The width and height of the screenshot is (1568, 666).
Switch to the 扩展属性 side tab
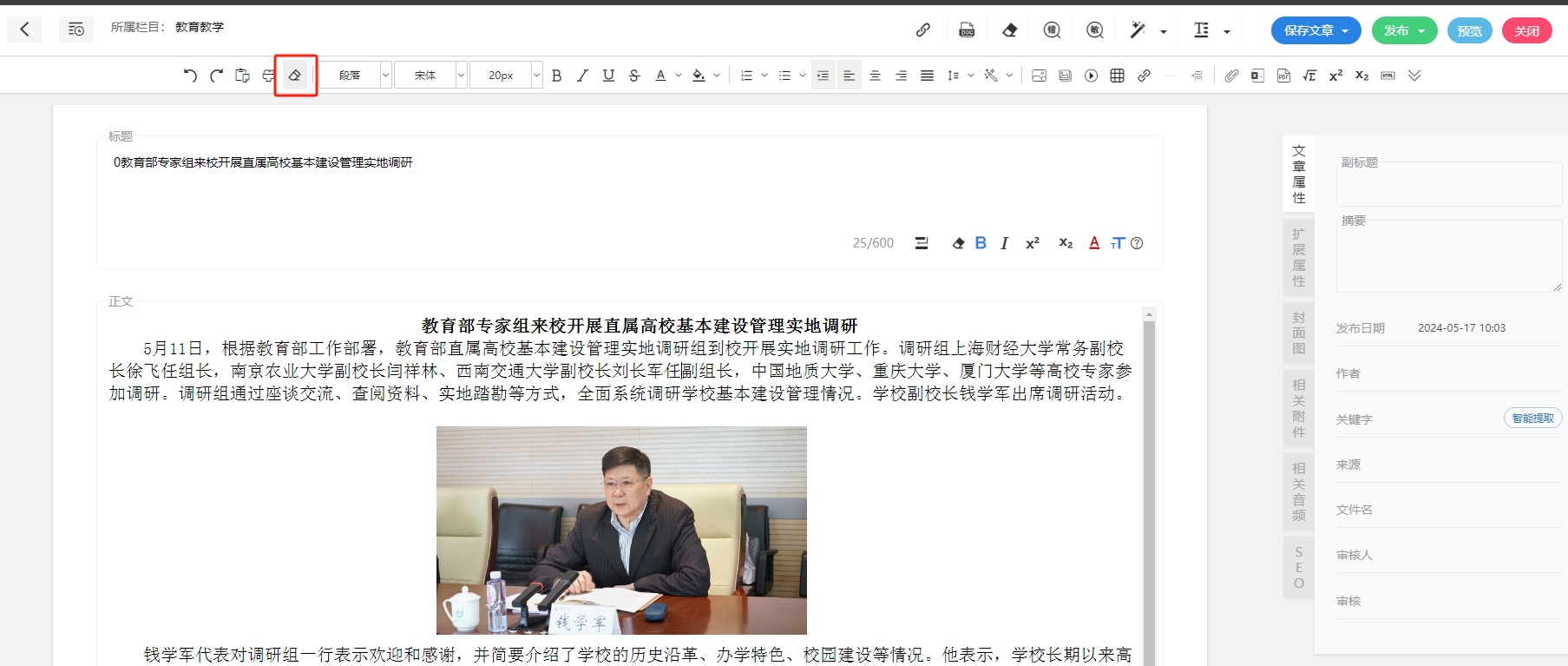point(1298,257)
